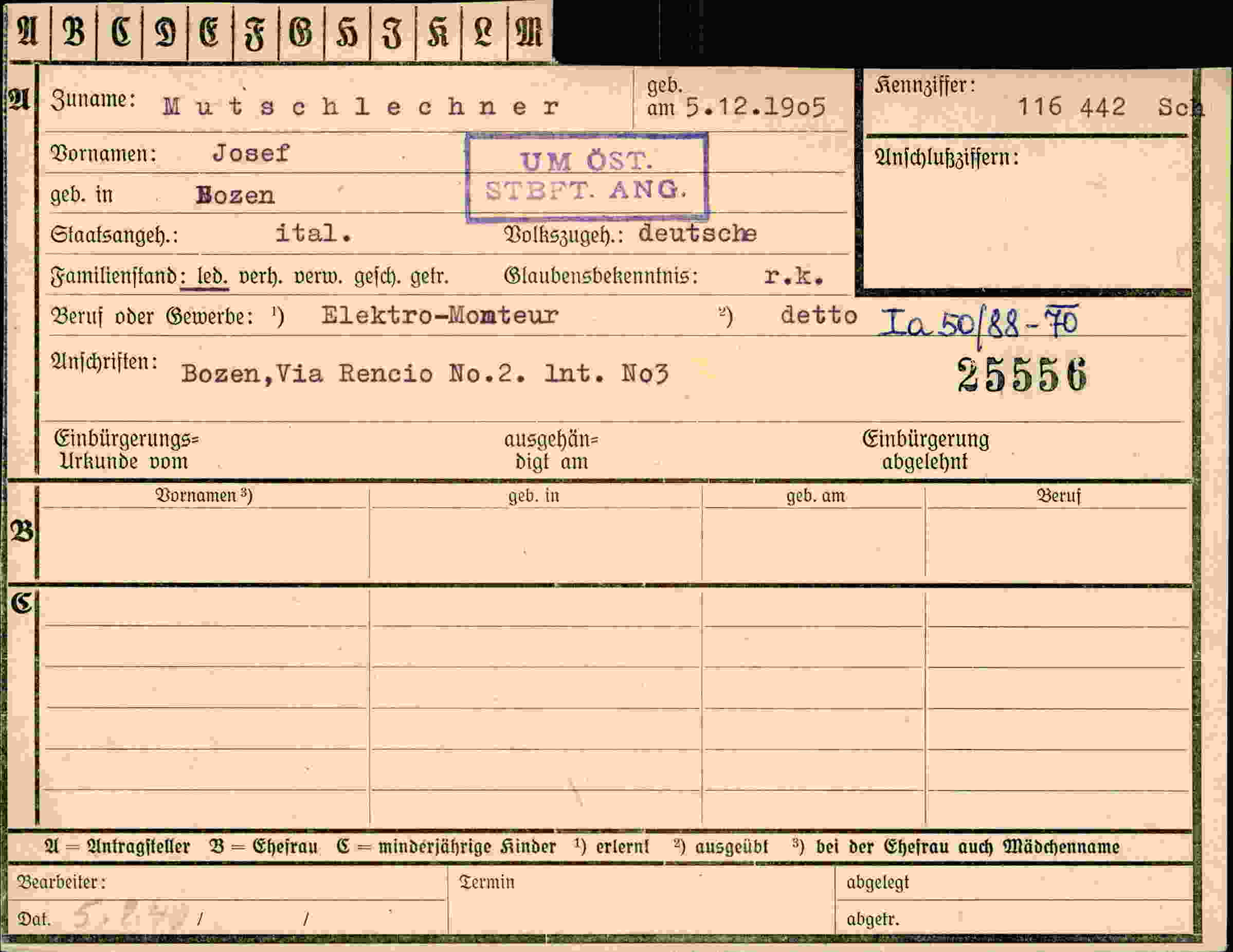Click the 'abgelegt' label
The width and height of the screenshot is (1233, 952).
click(877, 882)
